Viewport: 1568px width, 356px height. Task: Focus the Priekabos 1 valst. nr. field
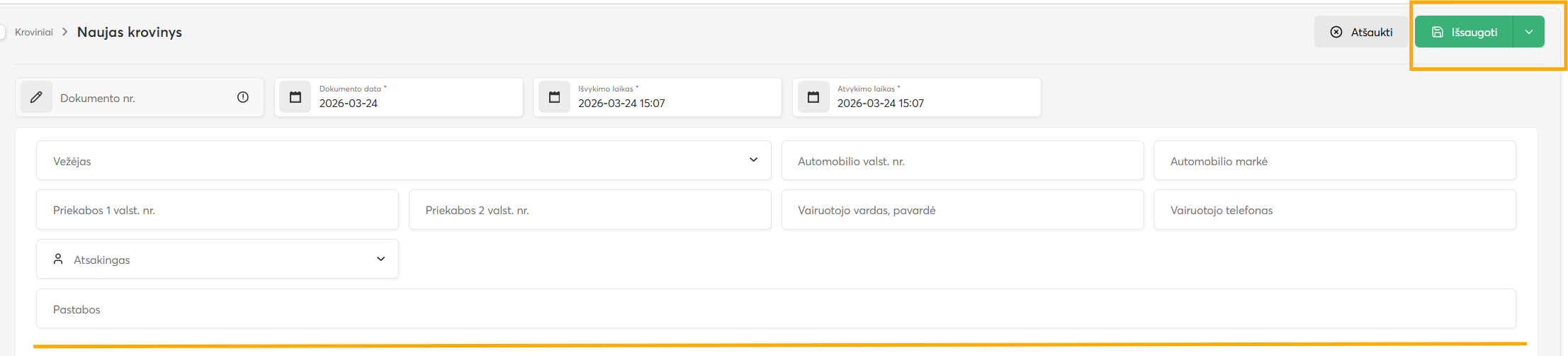[x=217, y=210]
